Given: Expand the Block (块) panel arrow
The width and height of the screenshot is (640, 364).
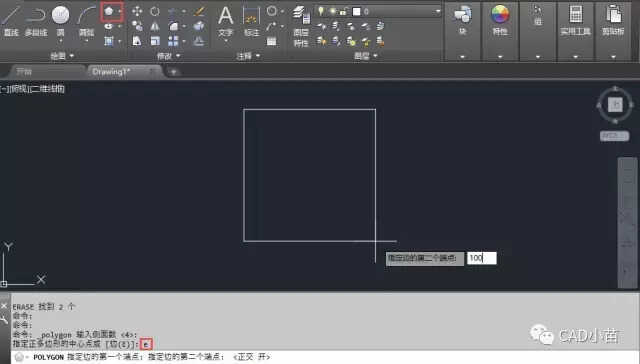Looking at the screenshot, I should point(462,57).
